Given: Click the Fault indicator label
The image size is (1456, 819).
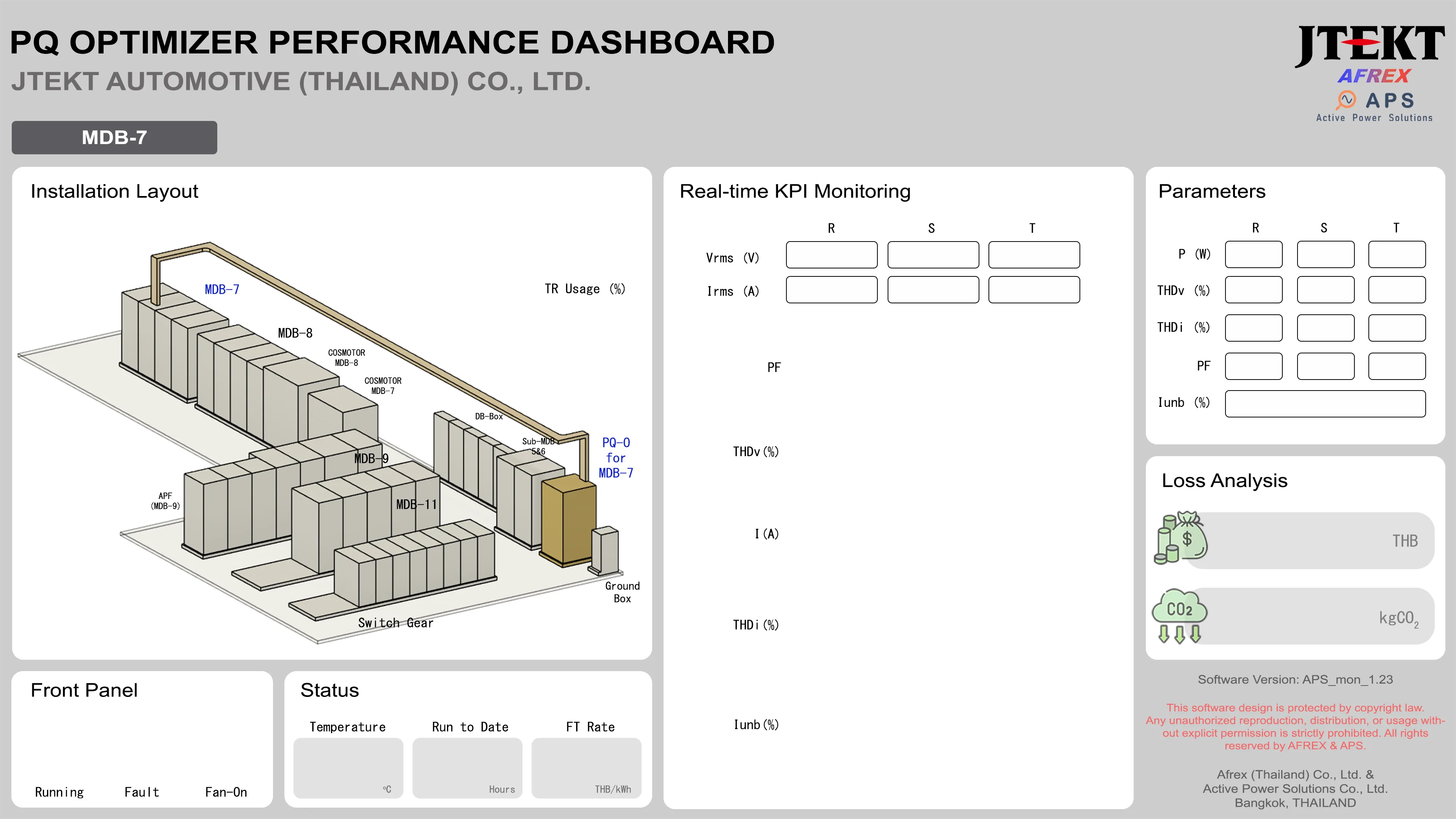Looking at the screenshot, I should pos(142,792).
